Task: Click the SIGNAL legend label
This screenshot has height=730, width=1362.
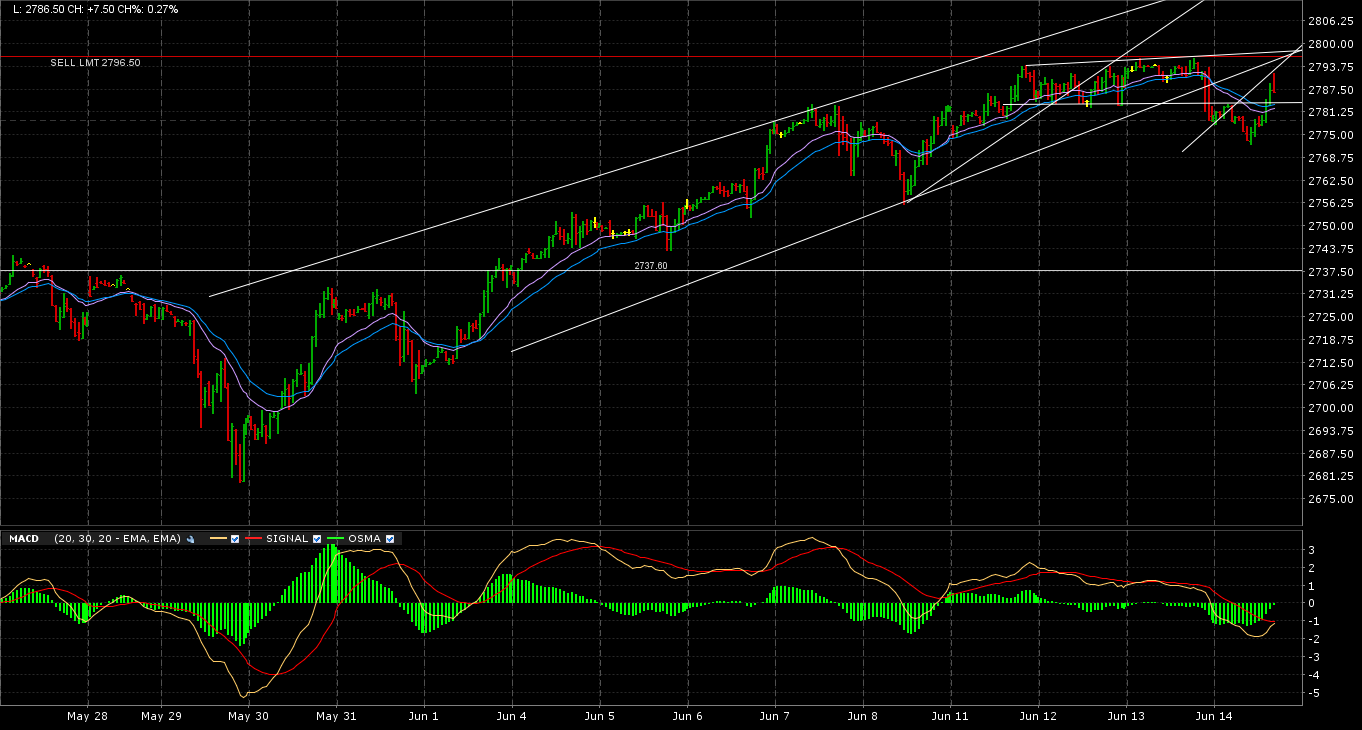Action: pos(288,539)
